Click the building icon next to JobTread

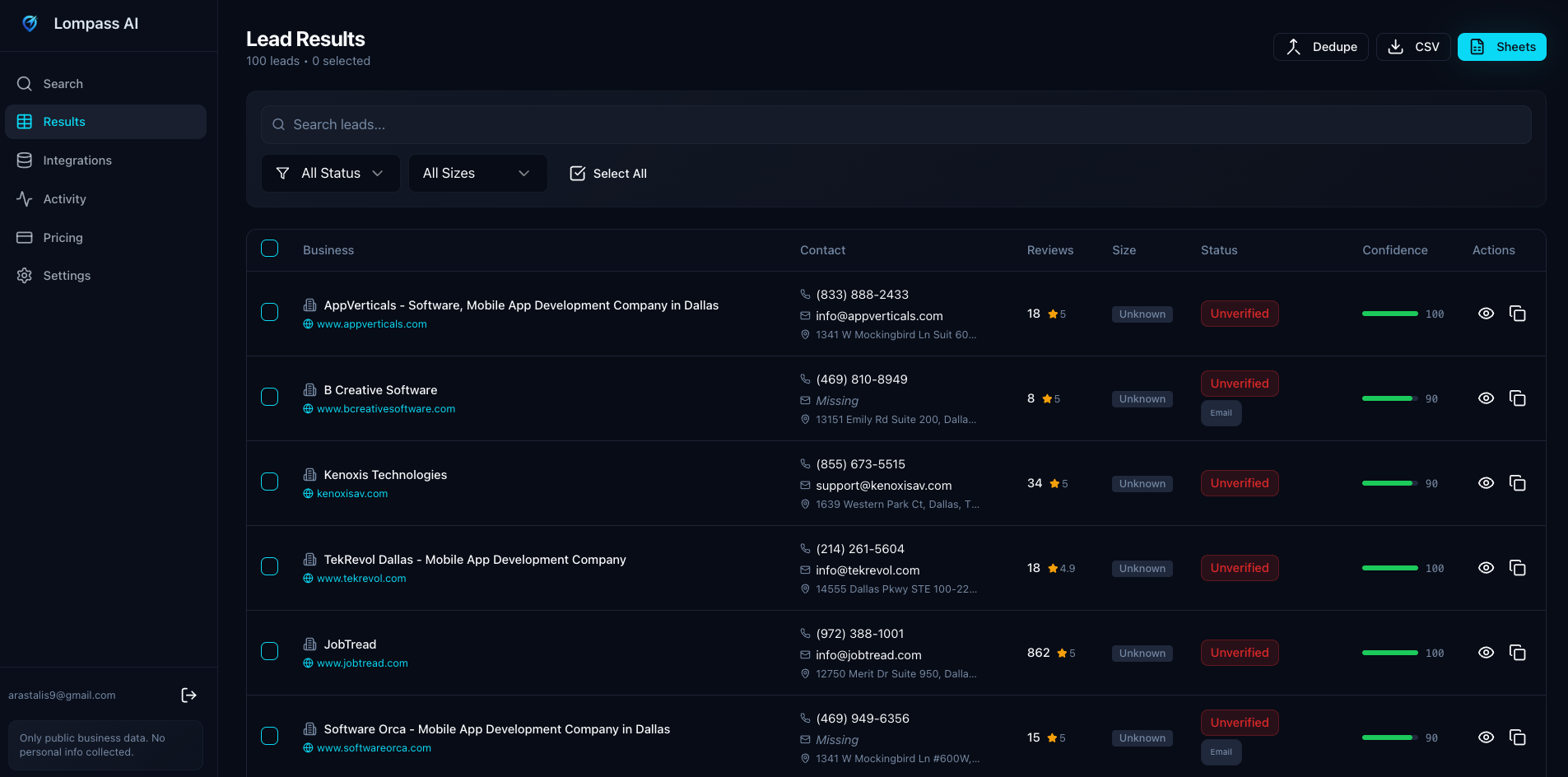(310, 644)
